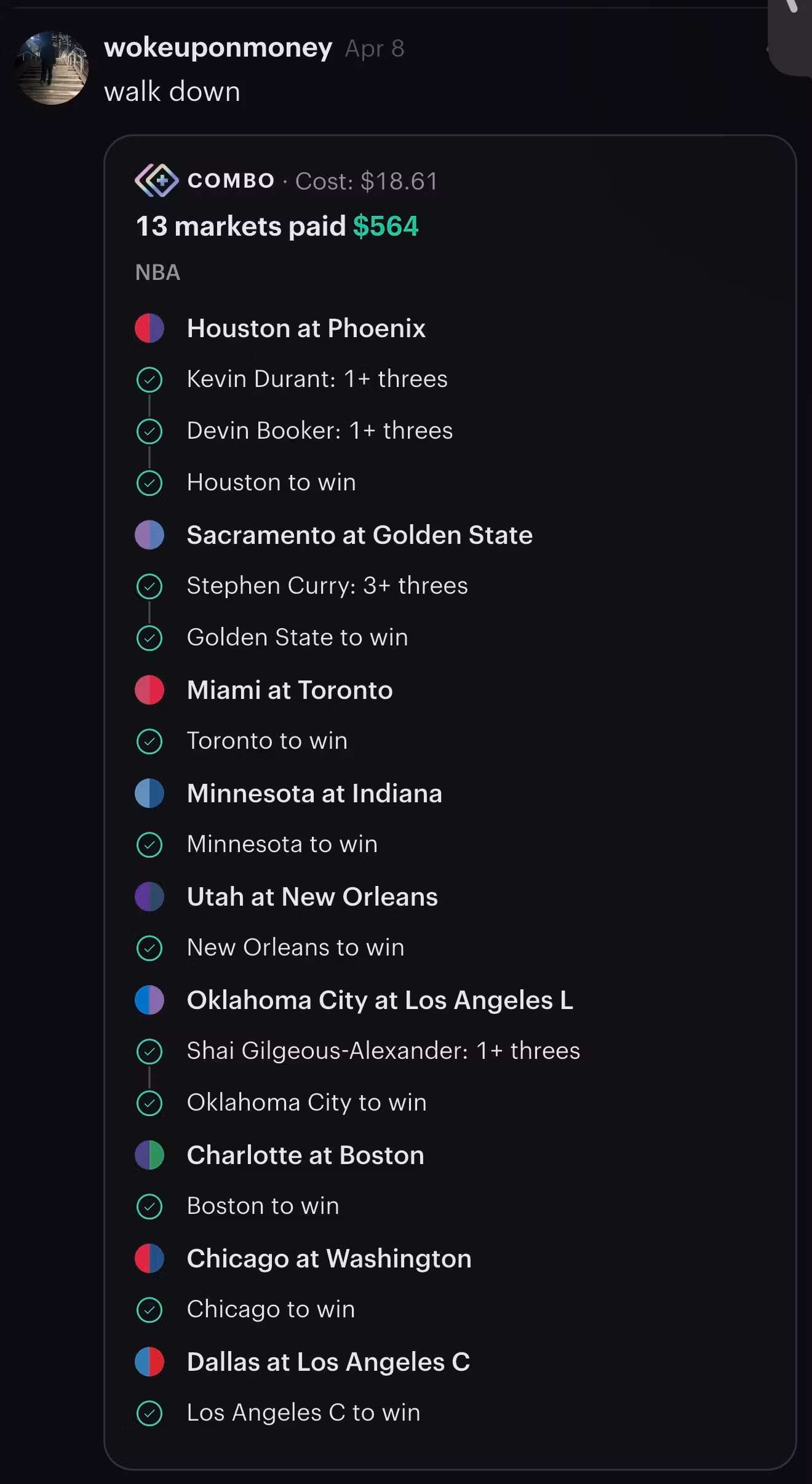Select the Houston at Phoenix game heading

(x=306, y=329)
